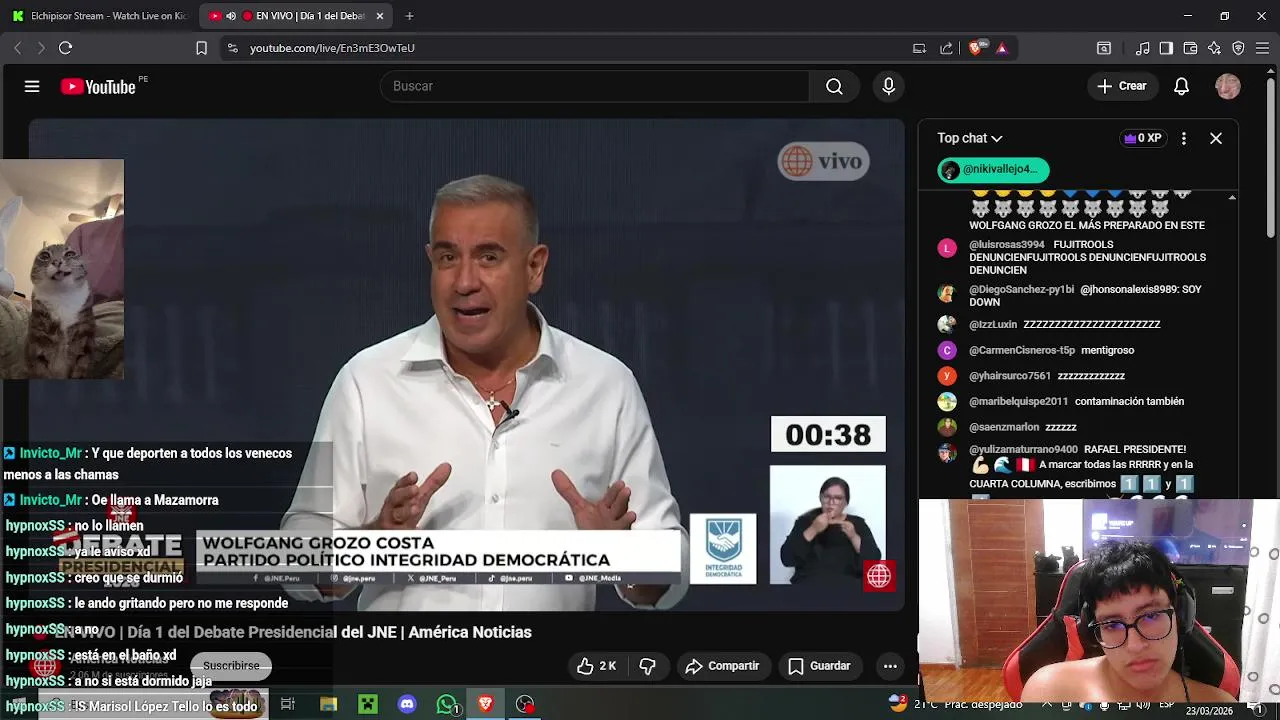Dislike the video with thumbs down
This screenshot has width=1280, height=720.
click(x=647, y=666)
